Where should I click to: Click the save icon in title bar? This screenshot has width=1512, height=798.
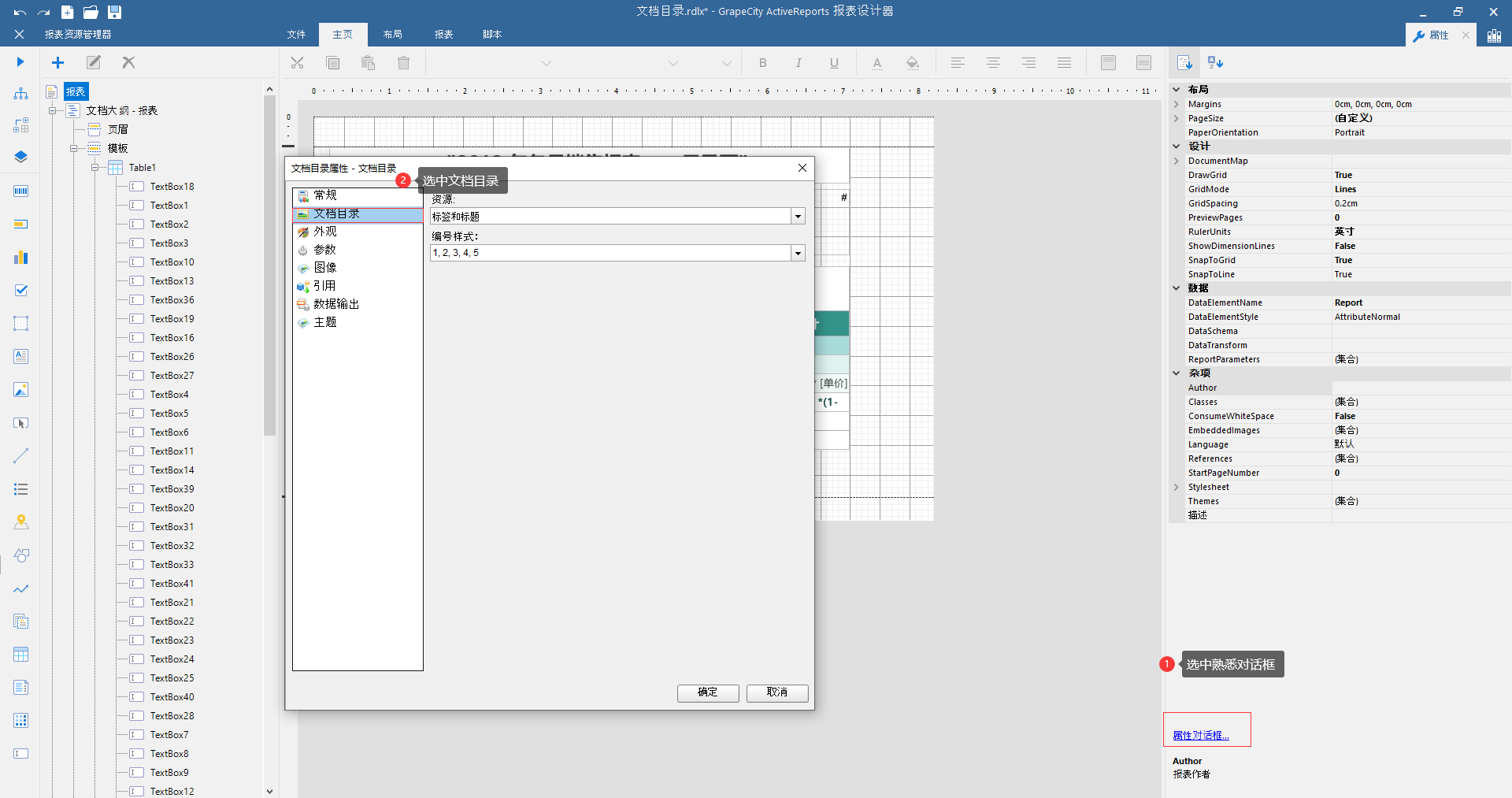(x=114, y=12)
